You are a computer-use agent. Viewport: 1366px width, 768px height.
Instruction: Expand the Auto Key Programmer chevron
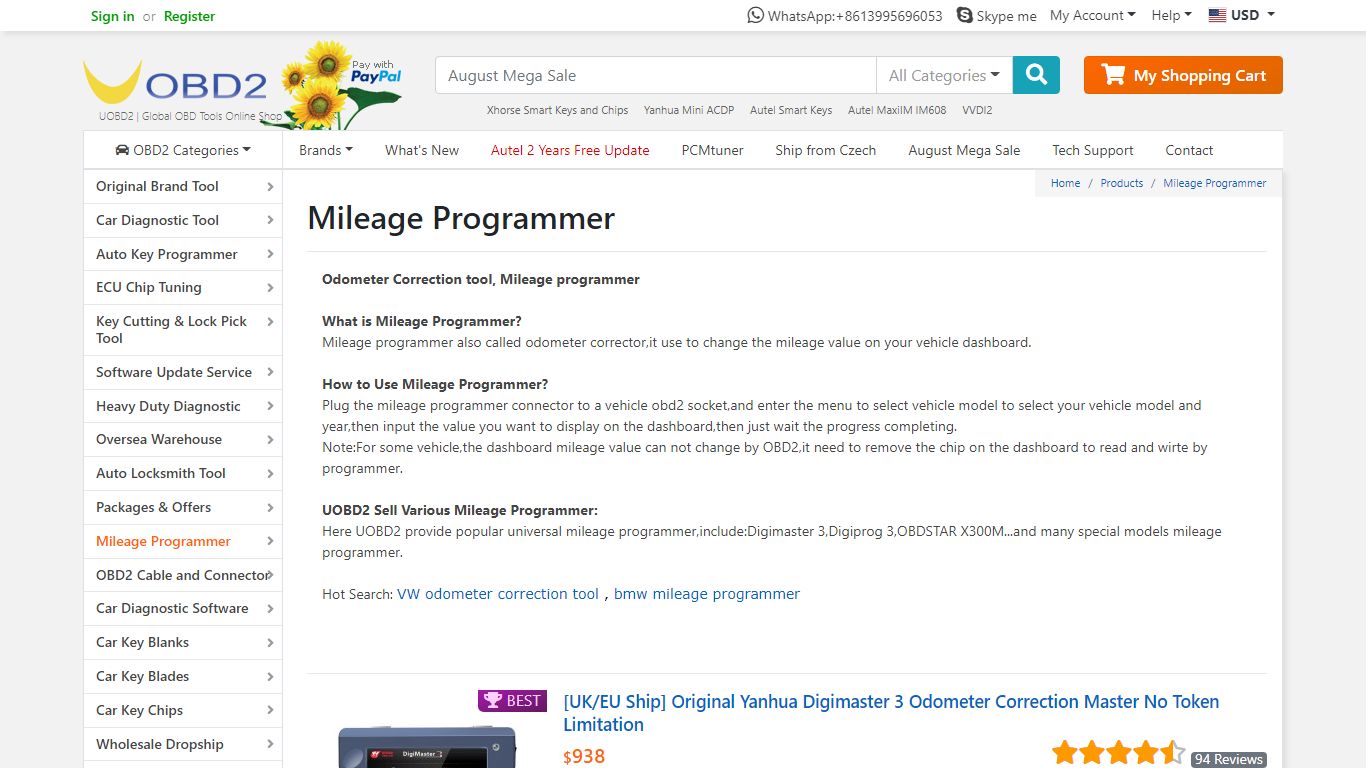(x=270, y=254)
